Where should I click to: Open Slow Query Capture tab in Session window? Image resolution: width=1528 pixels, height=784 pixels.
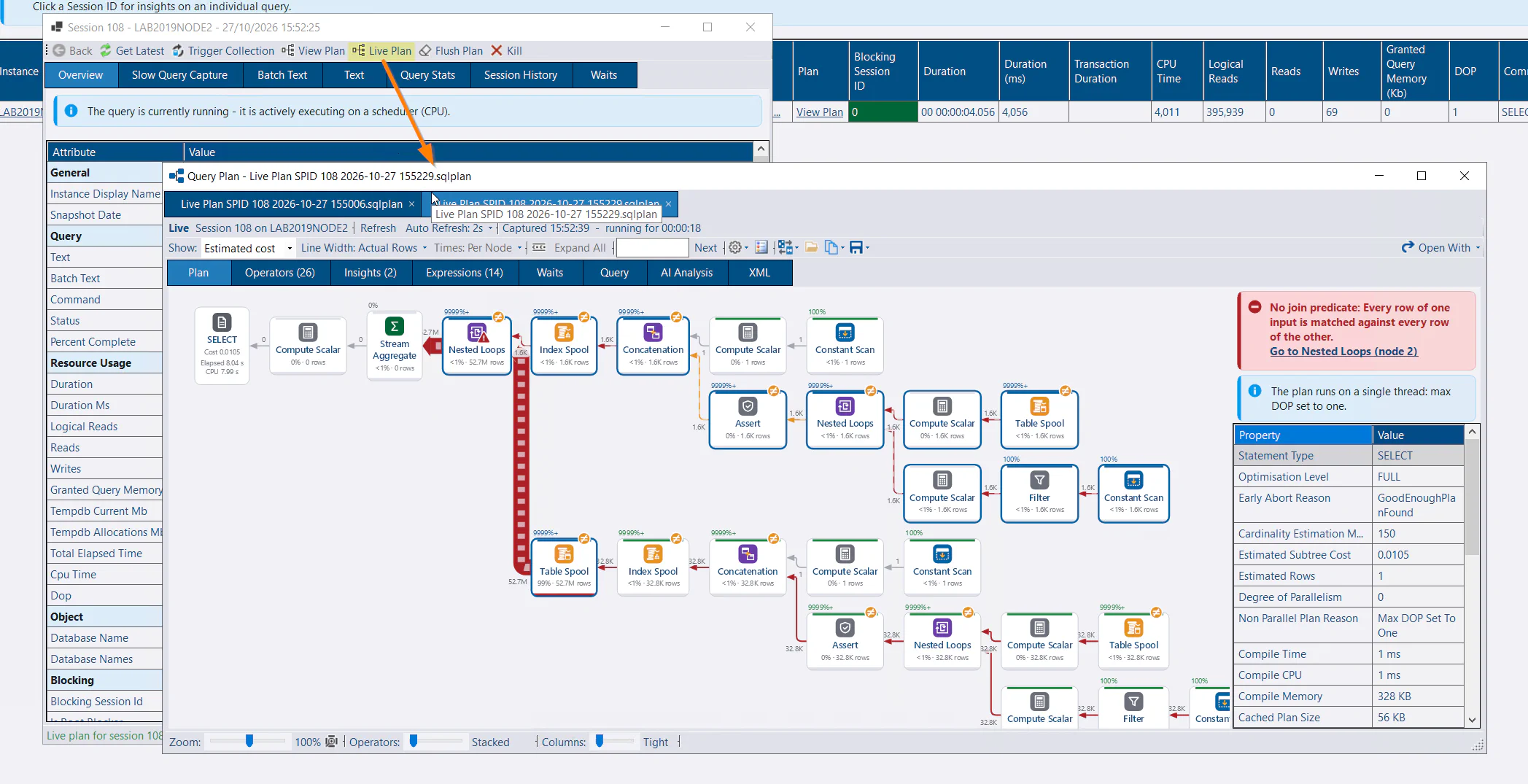179,75
